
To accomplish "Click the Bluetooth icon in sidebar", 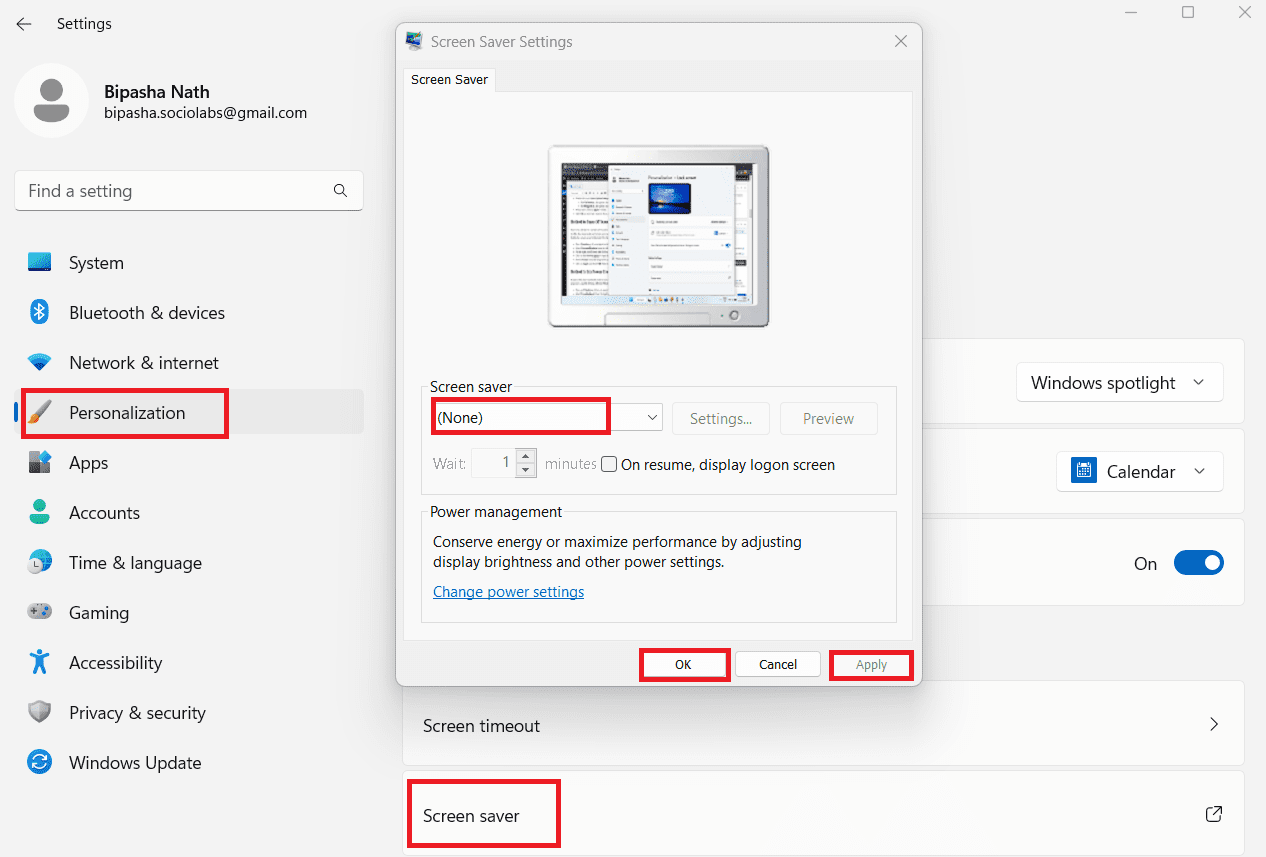I will click(x=40, y=313).
